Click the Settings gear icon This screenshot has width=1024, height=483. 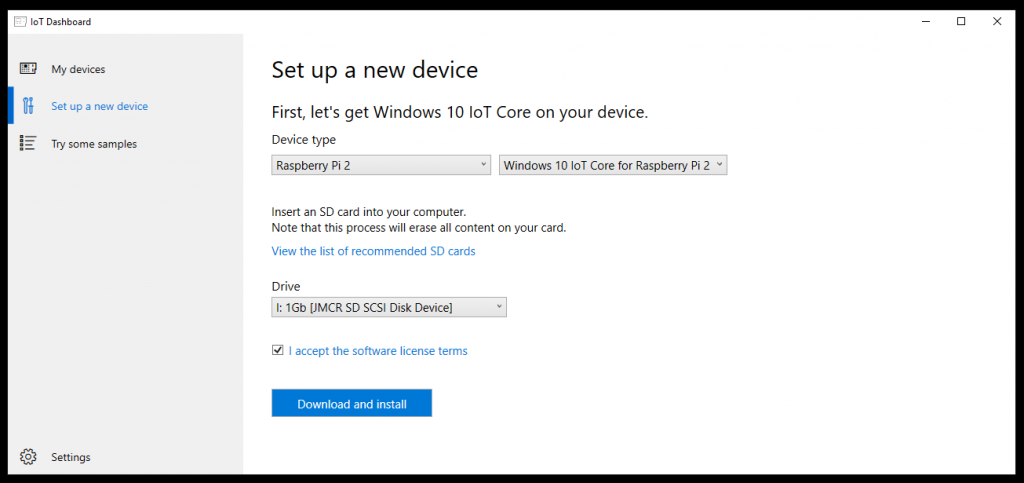pyautogui.click(x=28, y=457)
